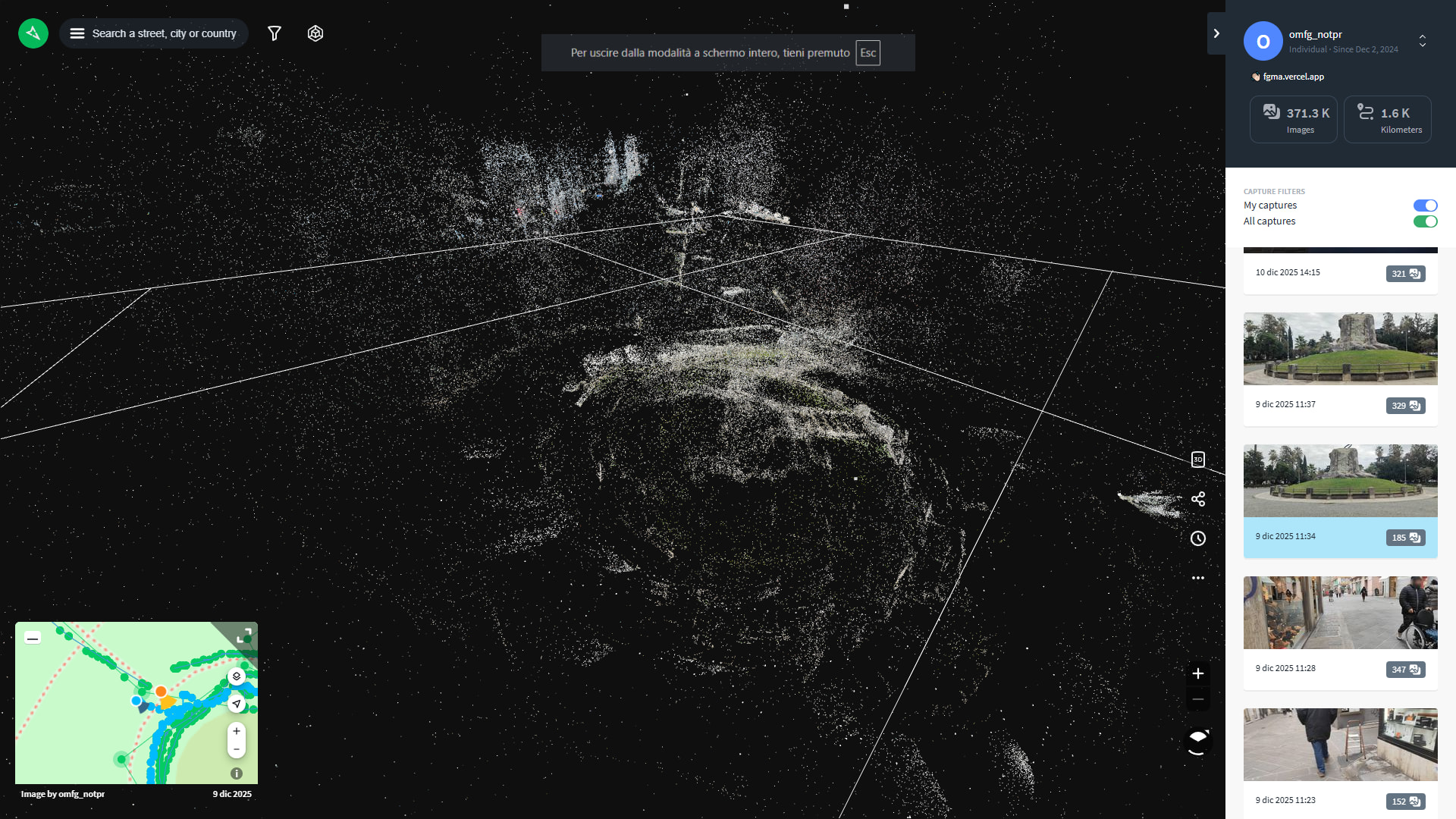The image size is (1456, 819).
Task: Collapse the side panel with chevron arrow
Action: coord(1216,33)
